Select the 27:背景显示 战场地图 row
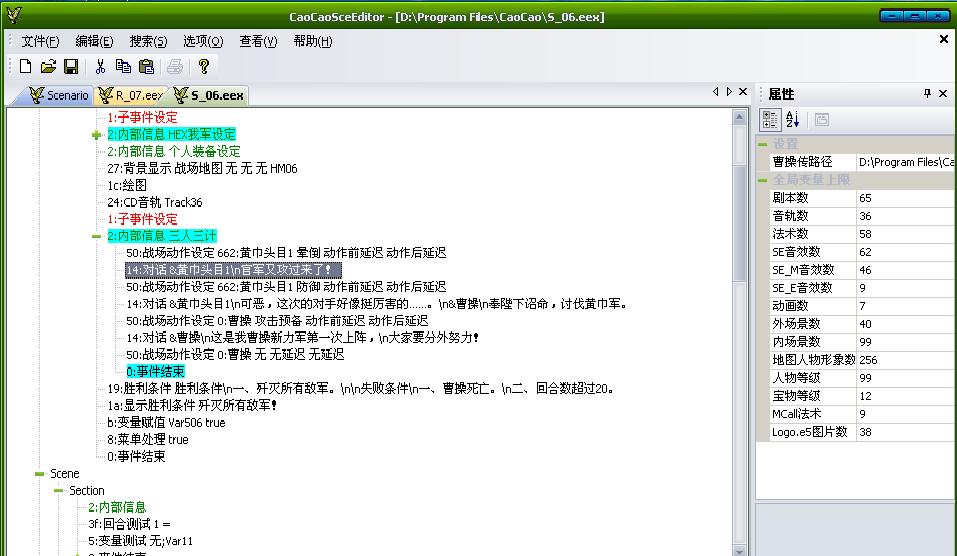Screen dimensions: 957x556 [x=202, y=168]
